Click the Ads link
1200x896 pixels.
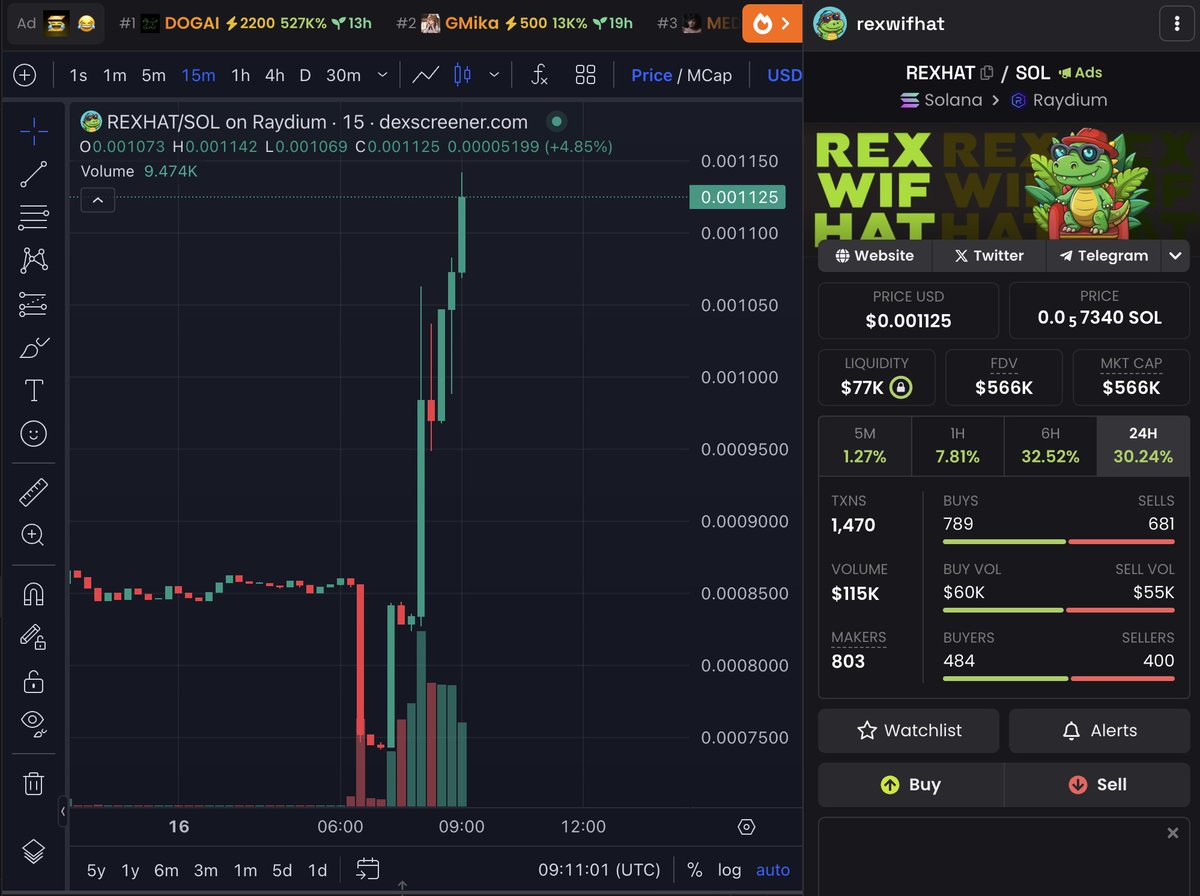(1081, 73)
